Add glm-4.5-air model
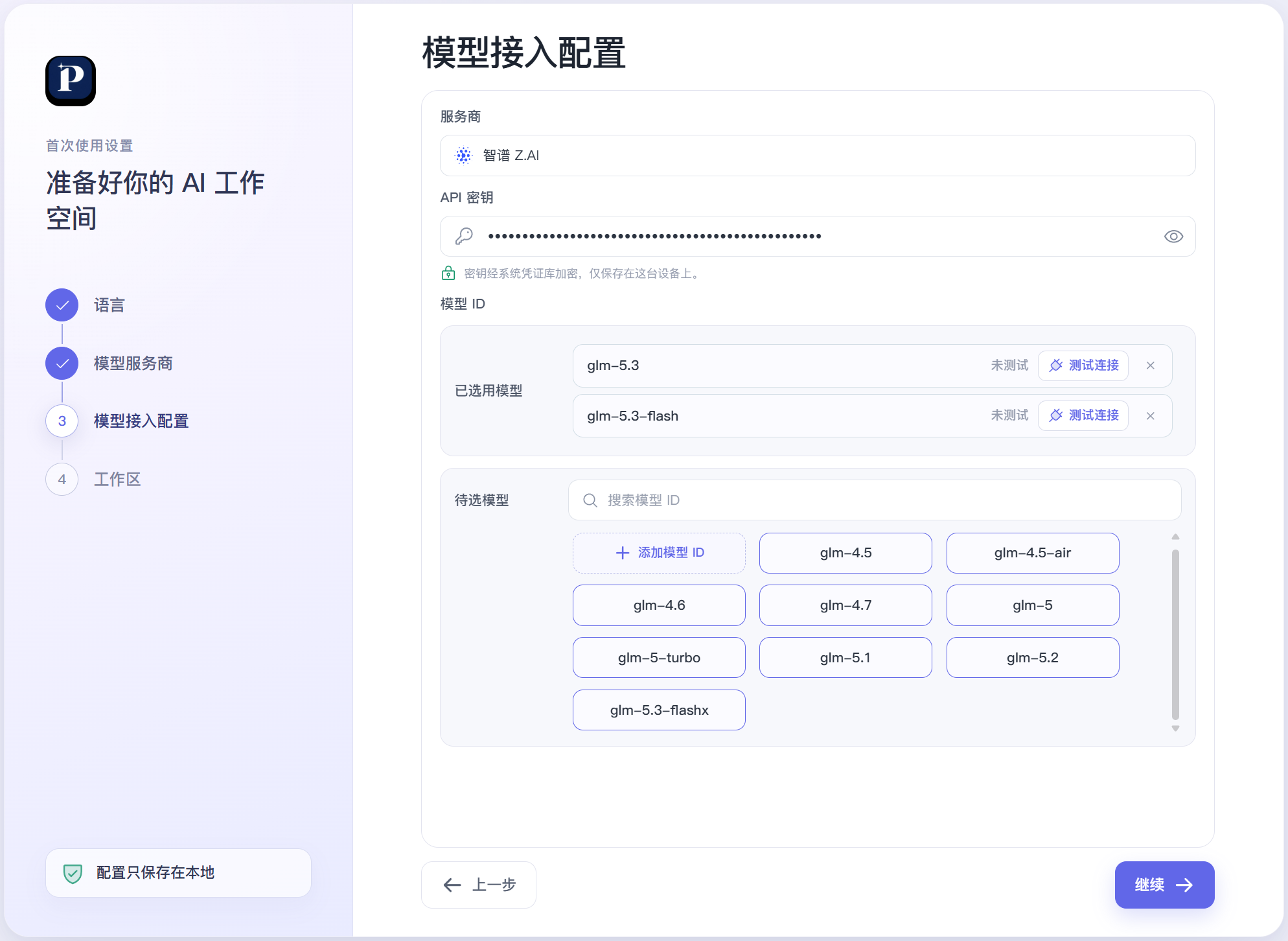Viewport: 1288px width, 941px height. coord(1033,553)
